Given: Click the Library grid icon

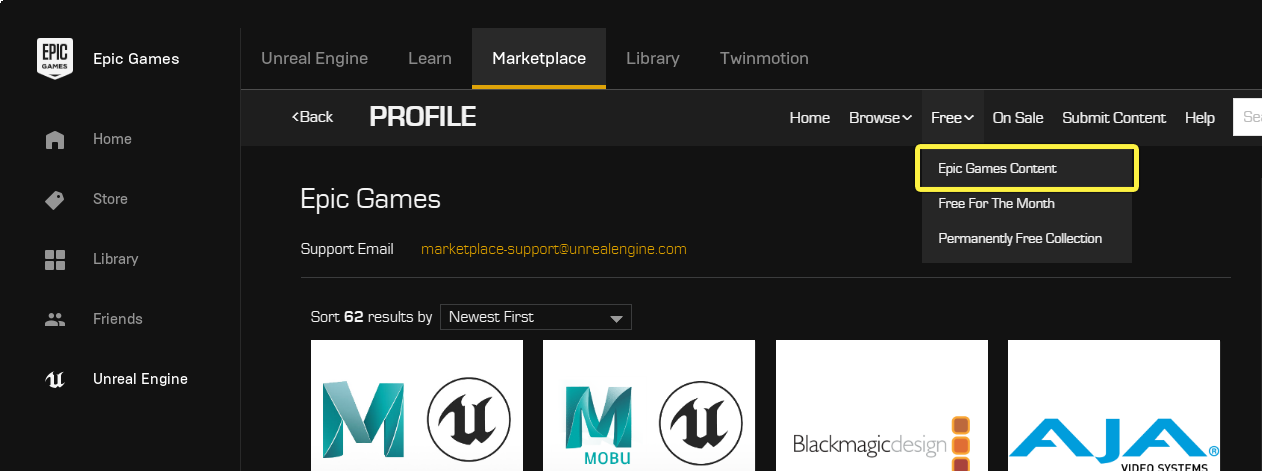Looking at the screenshot, I should click(x=55, y=259).
